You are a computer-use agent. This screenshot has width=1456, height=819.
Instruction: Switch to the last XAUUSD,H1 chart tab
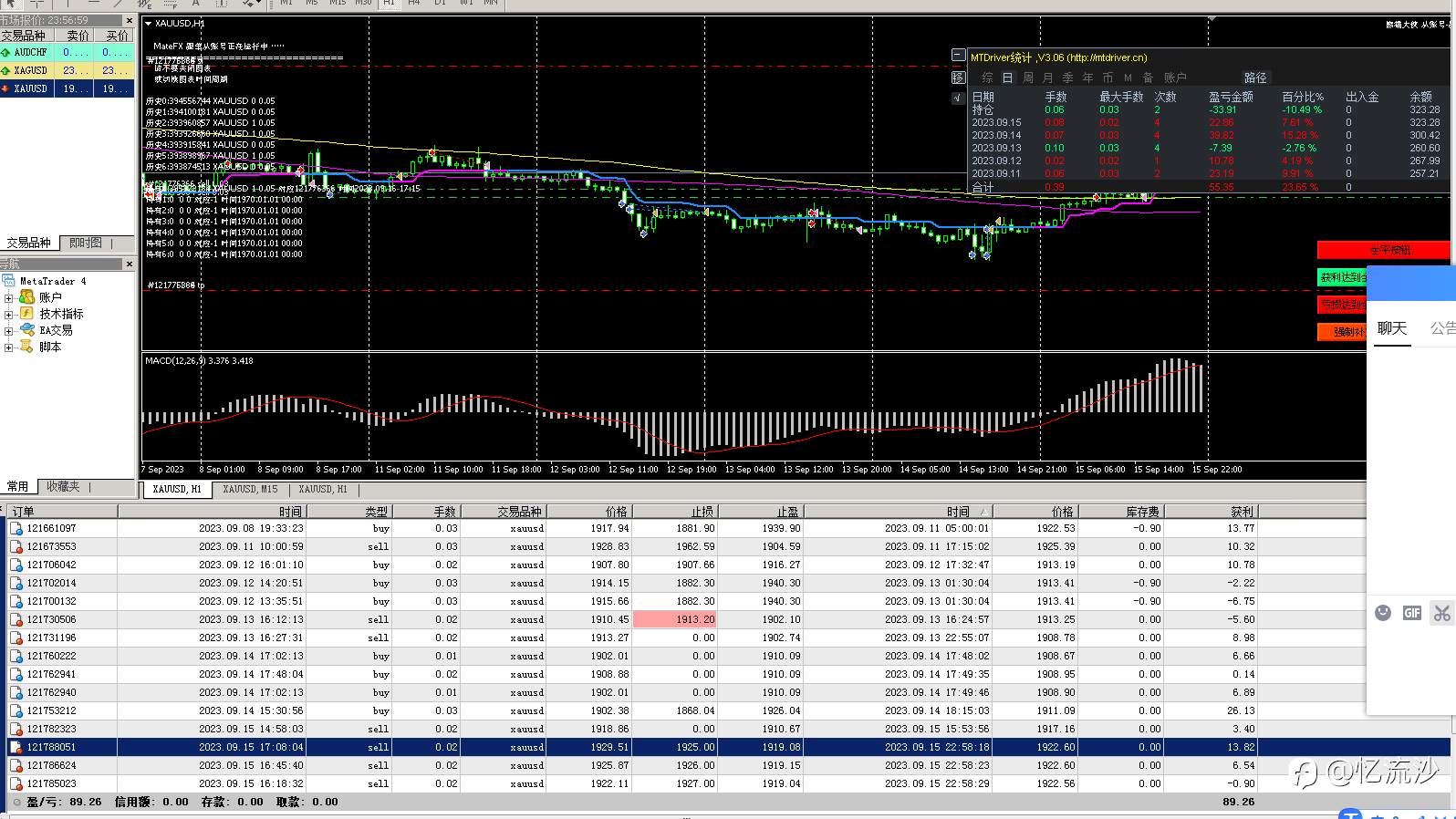point(323,489)
